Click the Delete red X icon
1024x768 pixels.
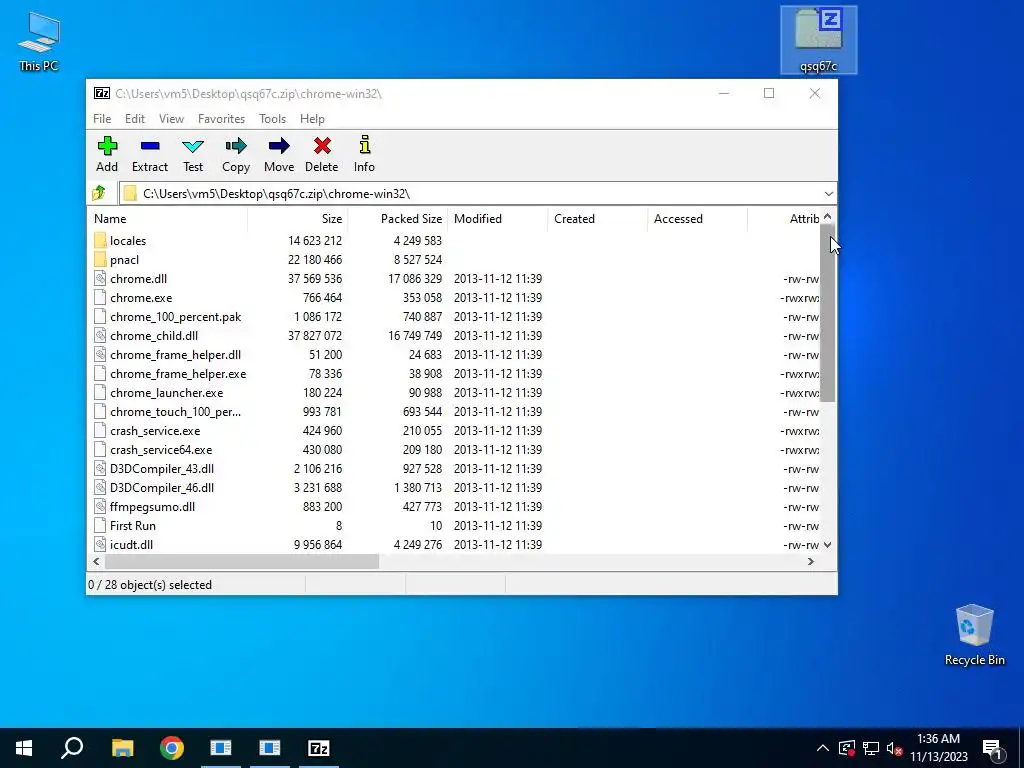[322, 146]
